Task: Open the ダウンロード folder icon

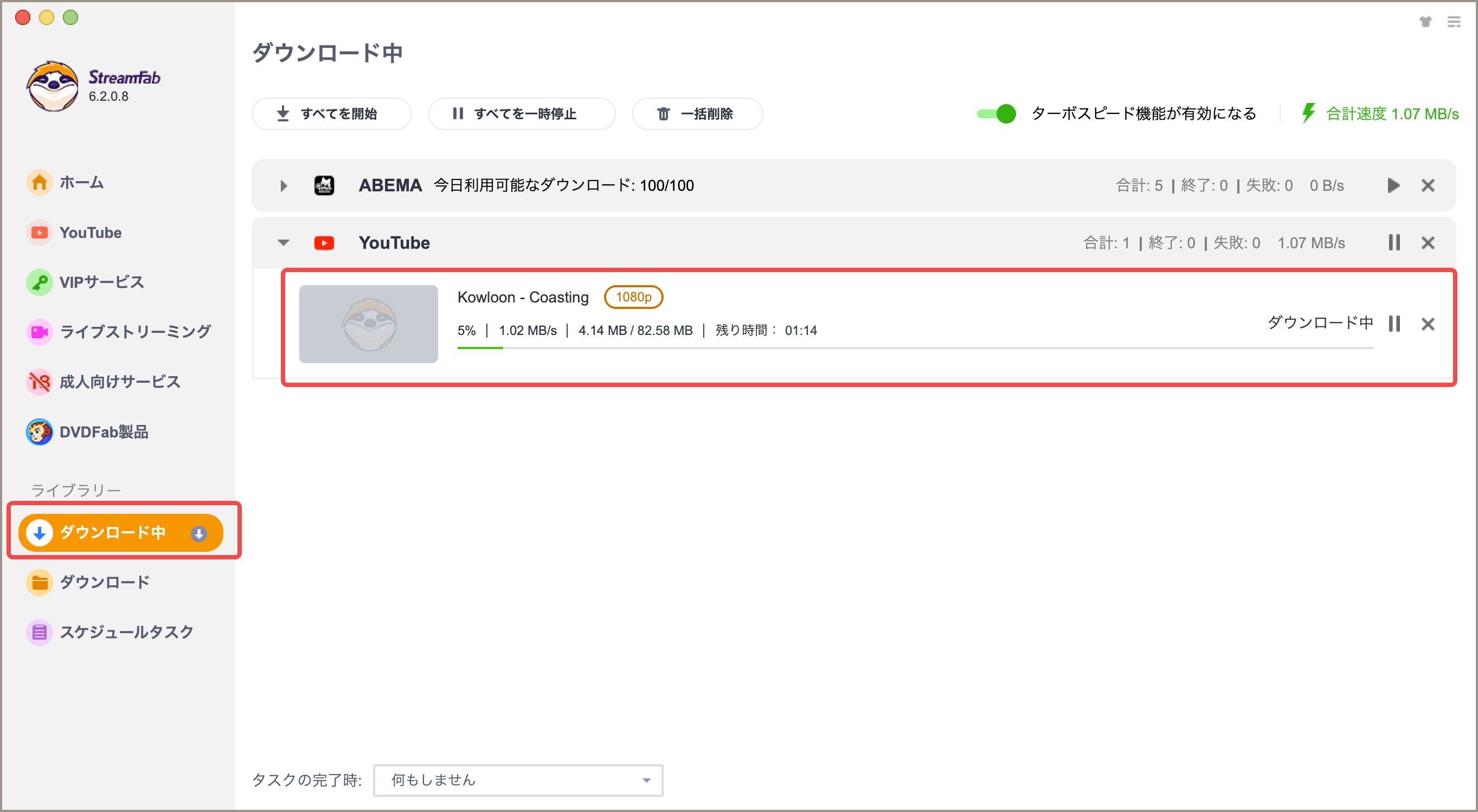Action: tap(40, 583)
